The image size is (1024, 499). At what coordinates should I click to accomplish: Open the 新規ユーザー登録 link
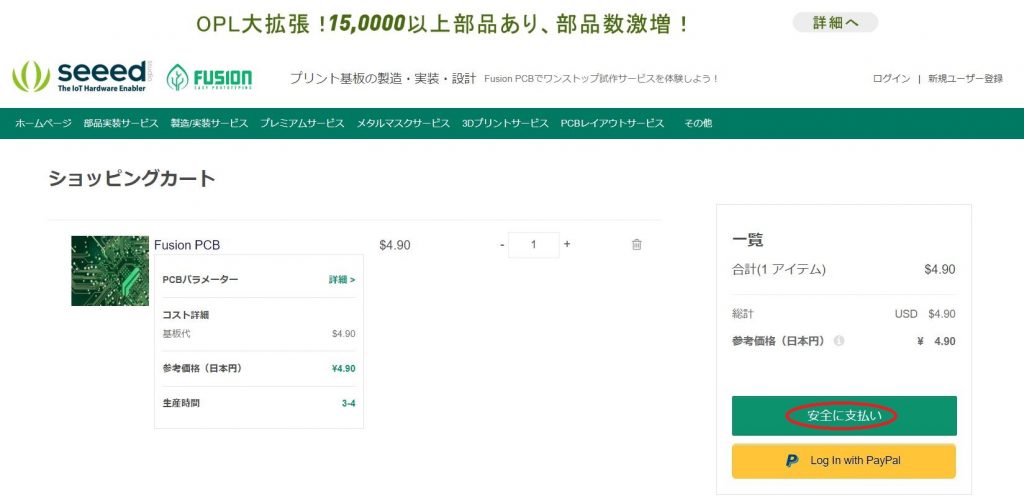pos(965,79)
